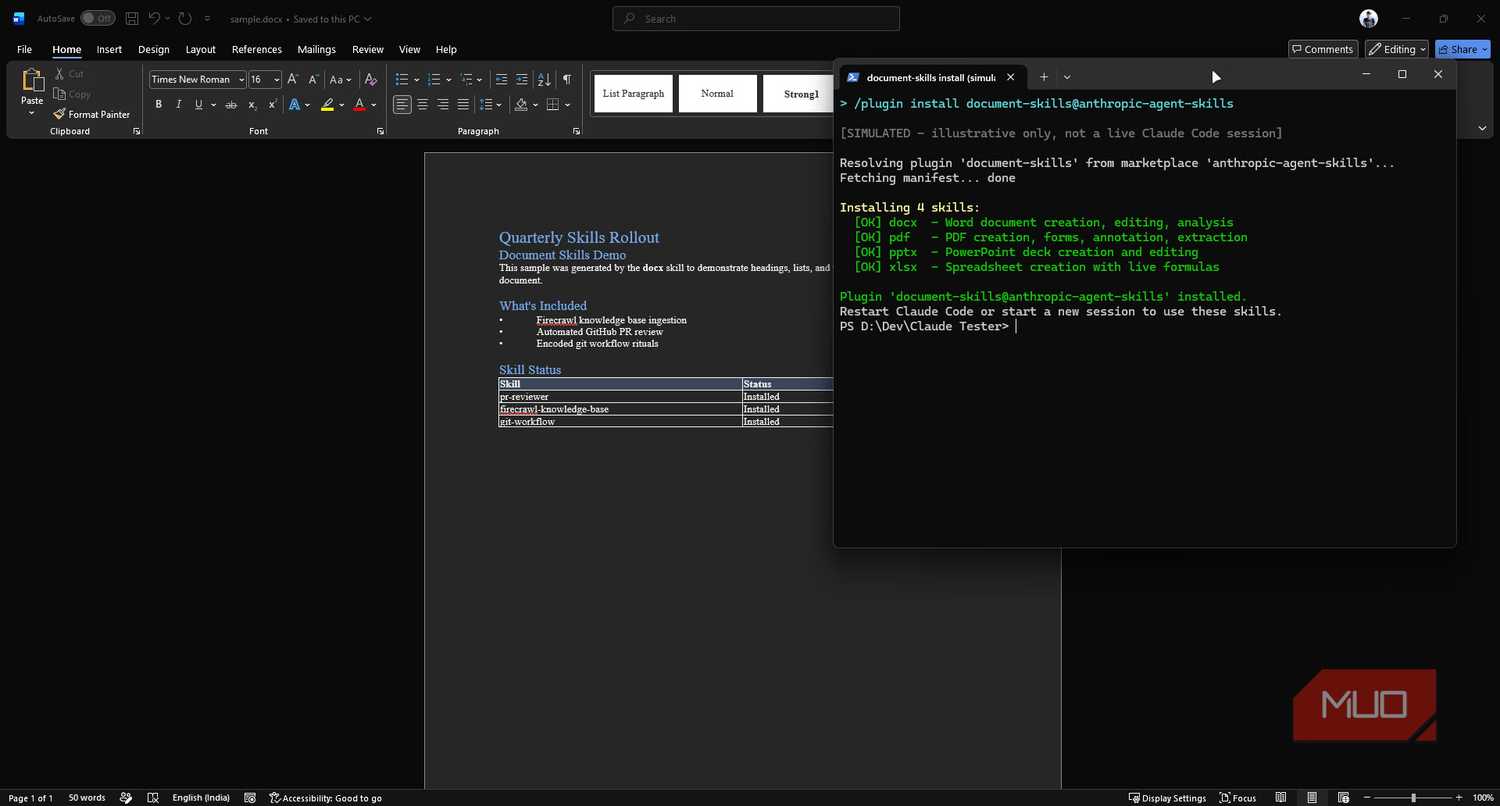Select the document-skills install terminal tab
This screenshot has height=806, width=1500.
click(930, 77)
